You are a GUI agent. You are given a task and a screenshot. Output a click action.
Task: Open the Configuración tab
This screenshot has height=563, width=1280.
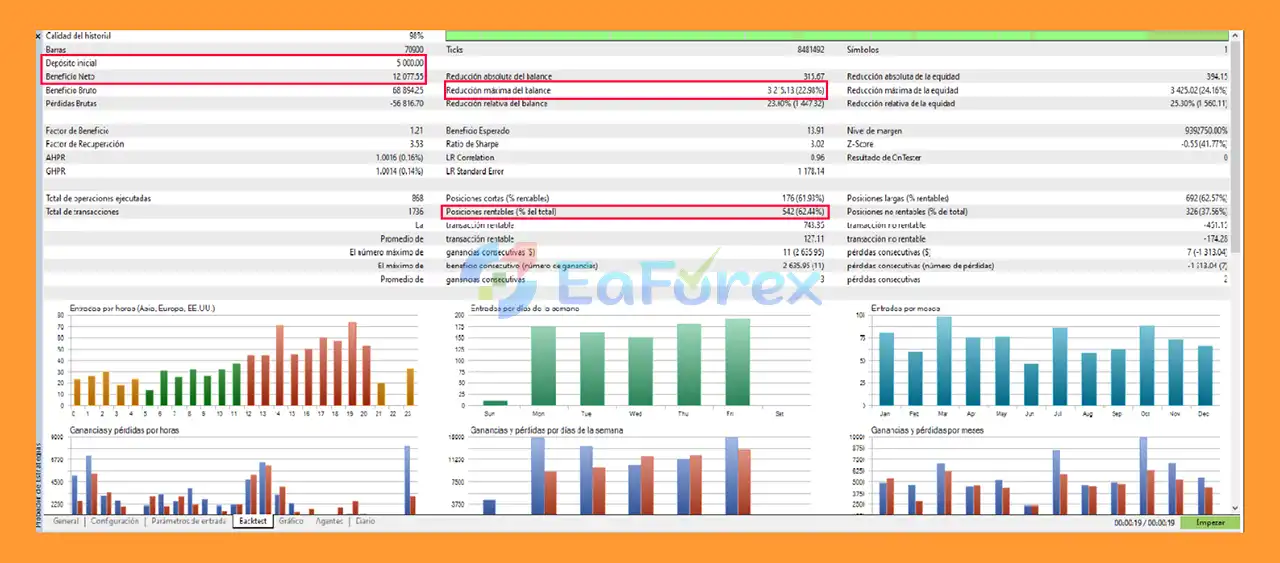114,522
